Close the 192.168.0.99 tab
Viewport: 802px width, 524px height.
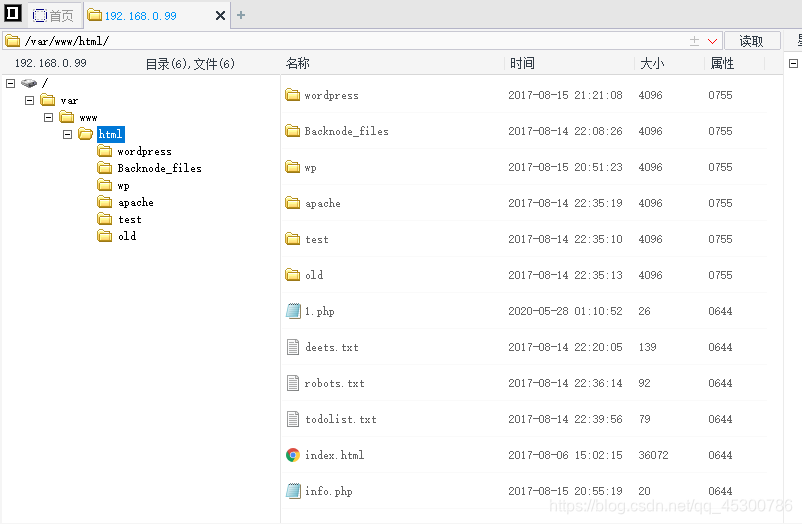[220, 16]
